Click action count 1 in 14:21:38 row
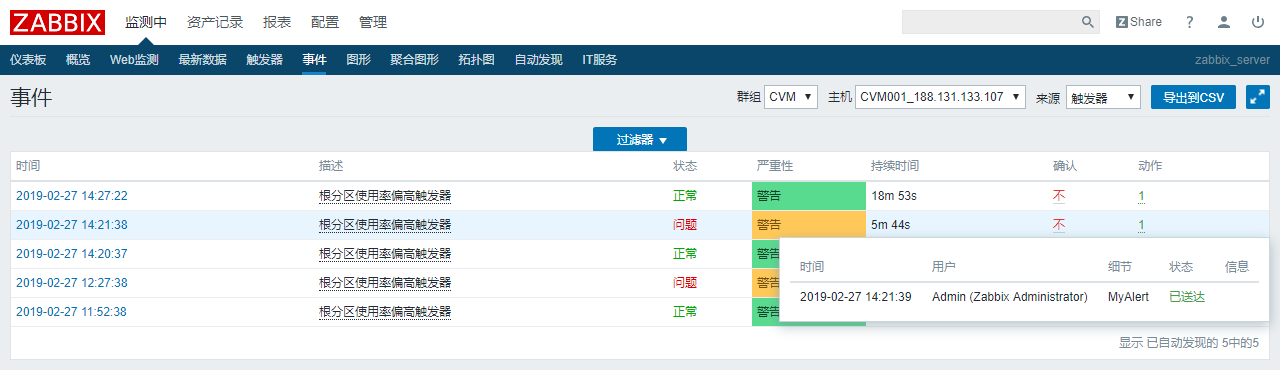Image resolution: width=1280 pixels, height=370 pixels. coord(1141,225)
